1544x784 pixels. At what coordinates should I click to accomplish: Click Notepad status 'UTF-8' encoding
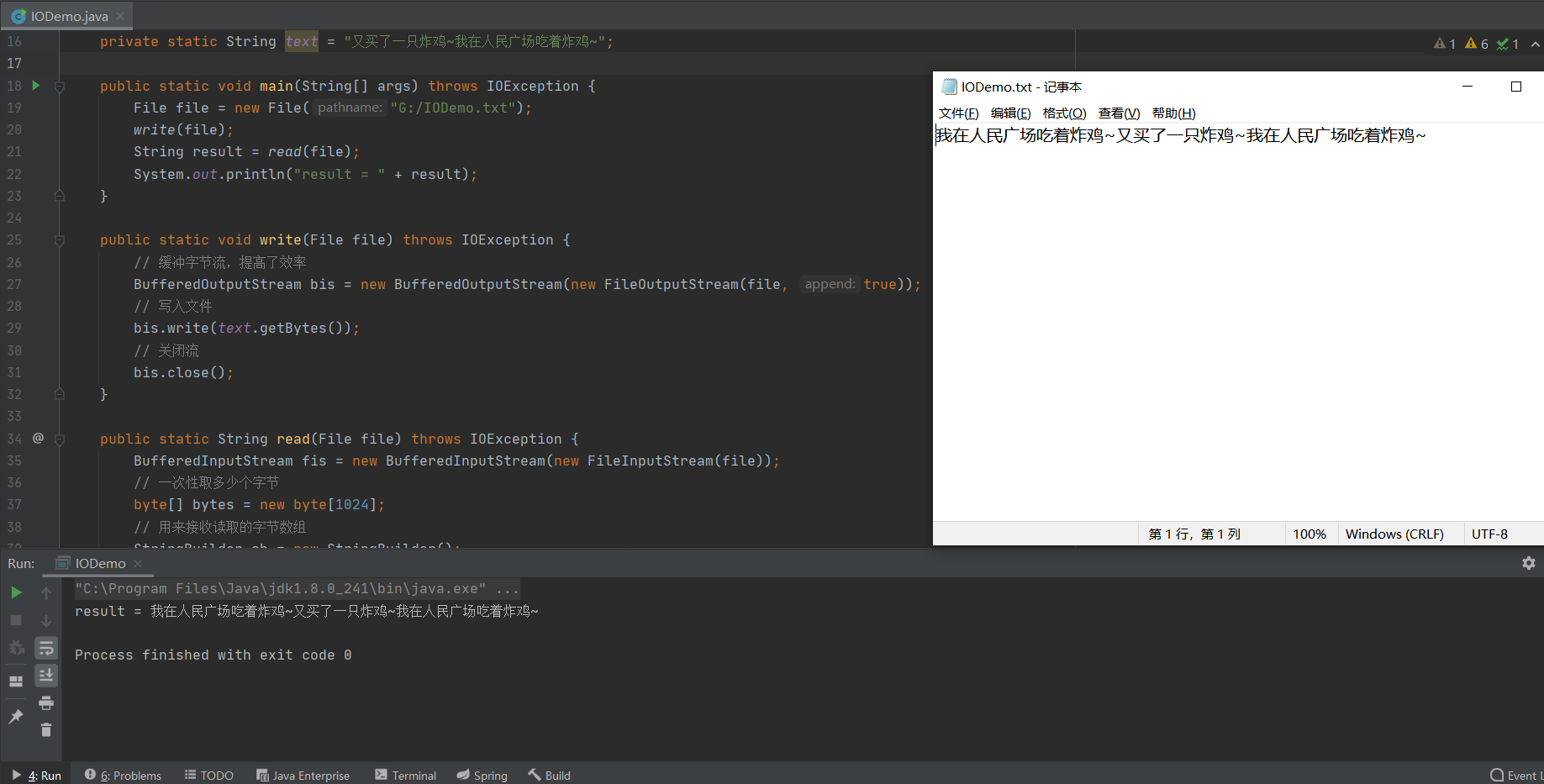click(x=1489, y=534)
